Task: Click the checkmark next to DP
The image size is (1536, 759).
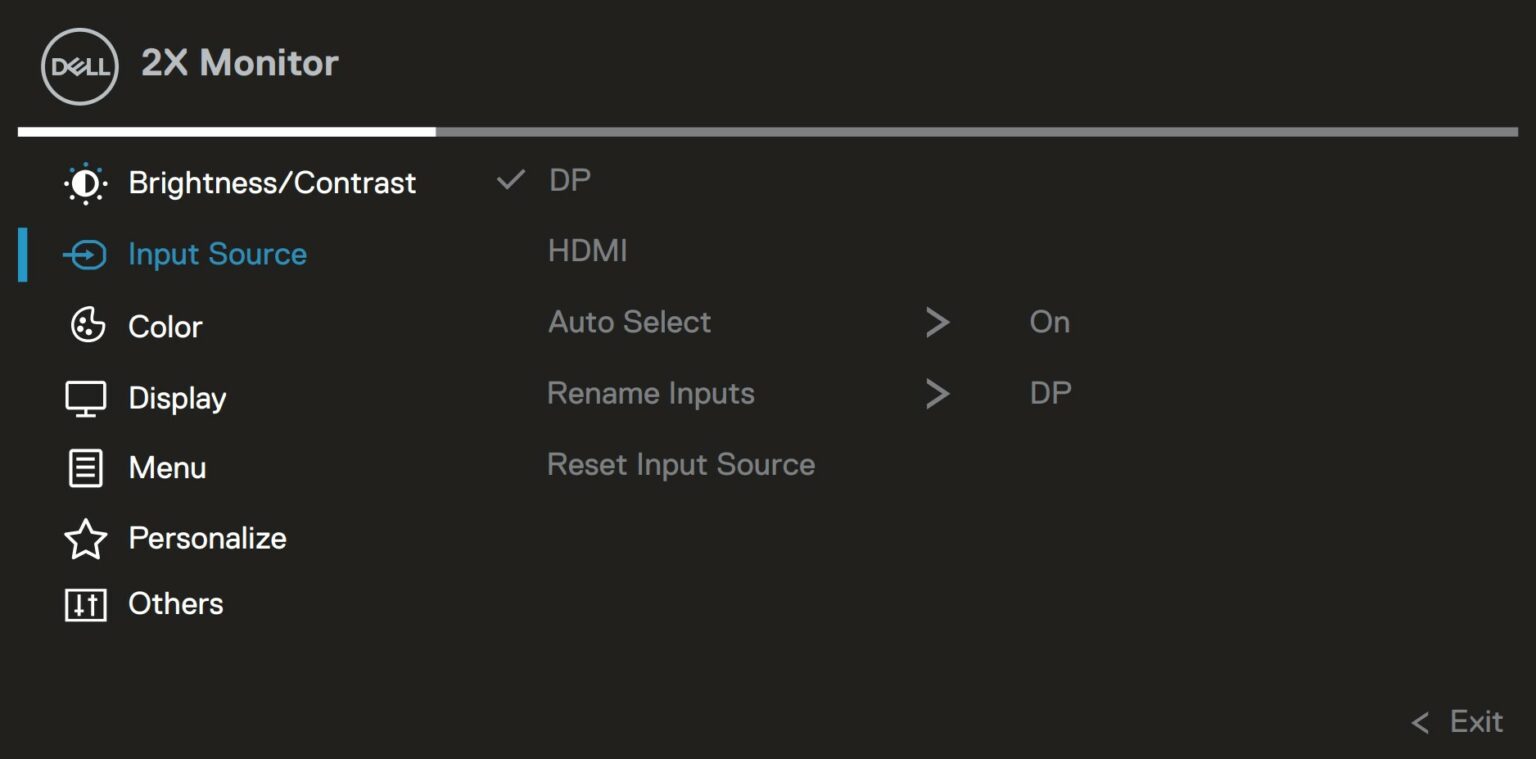Action: (511, 180)
